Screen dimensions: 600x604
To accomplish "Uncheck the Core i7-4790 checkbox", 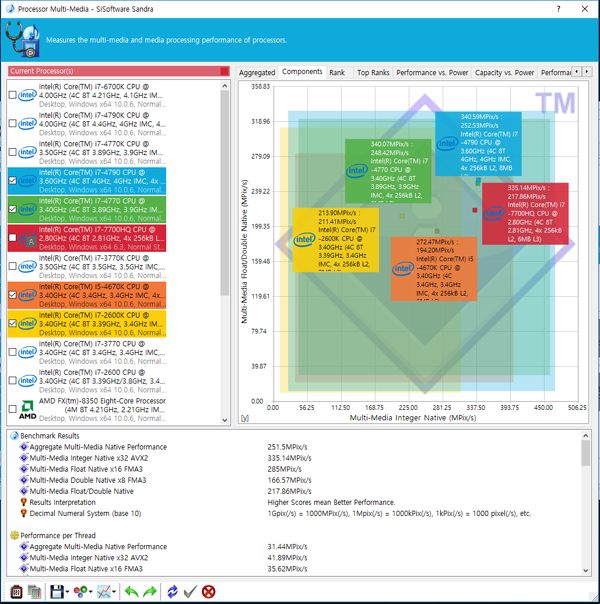I will click(13, 180).
